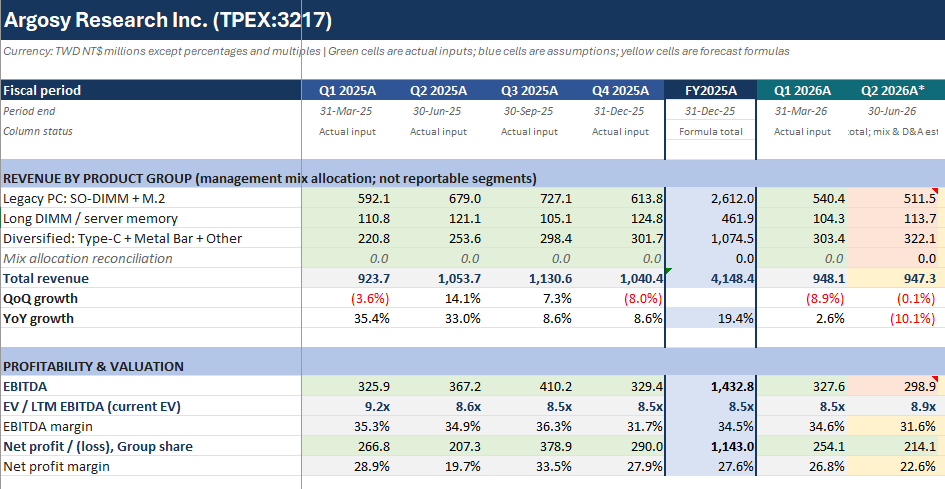945x489 pixels.
Task: Select the Q4 2025A column header
Action: 620,90
